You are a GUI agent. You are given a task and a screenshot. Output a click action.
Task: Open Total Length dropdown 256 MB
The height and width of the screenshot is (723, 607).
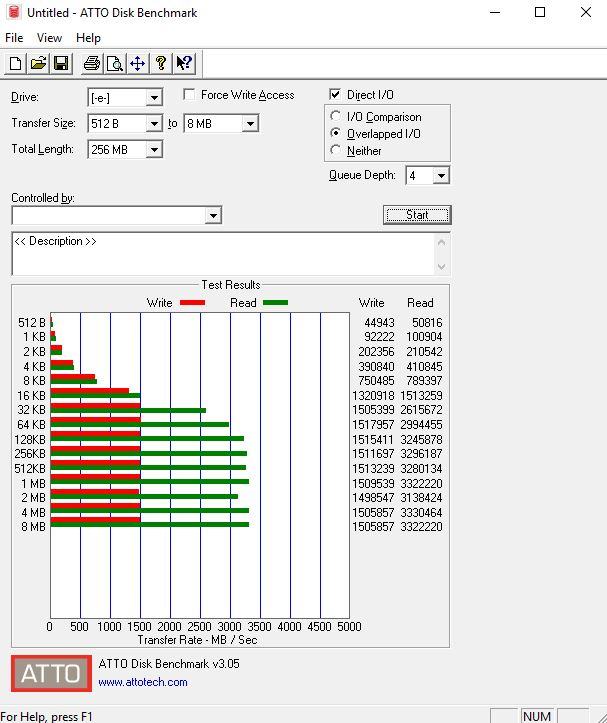click(154, 149)
